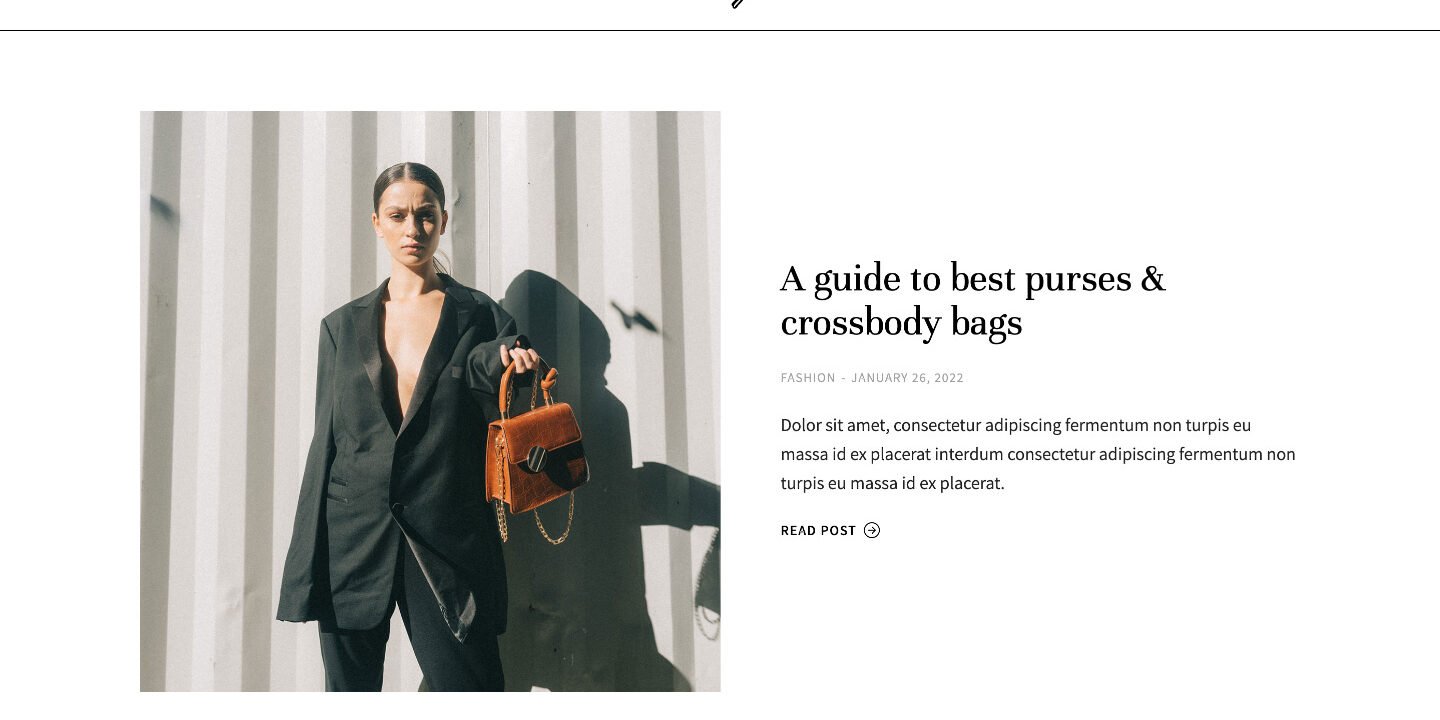
Task: Click the circled arrow icon beside Read Post
Action: (x=872, y=530)
